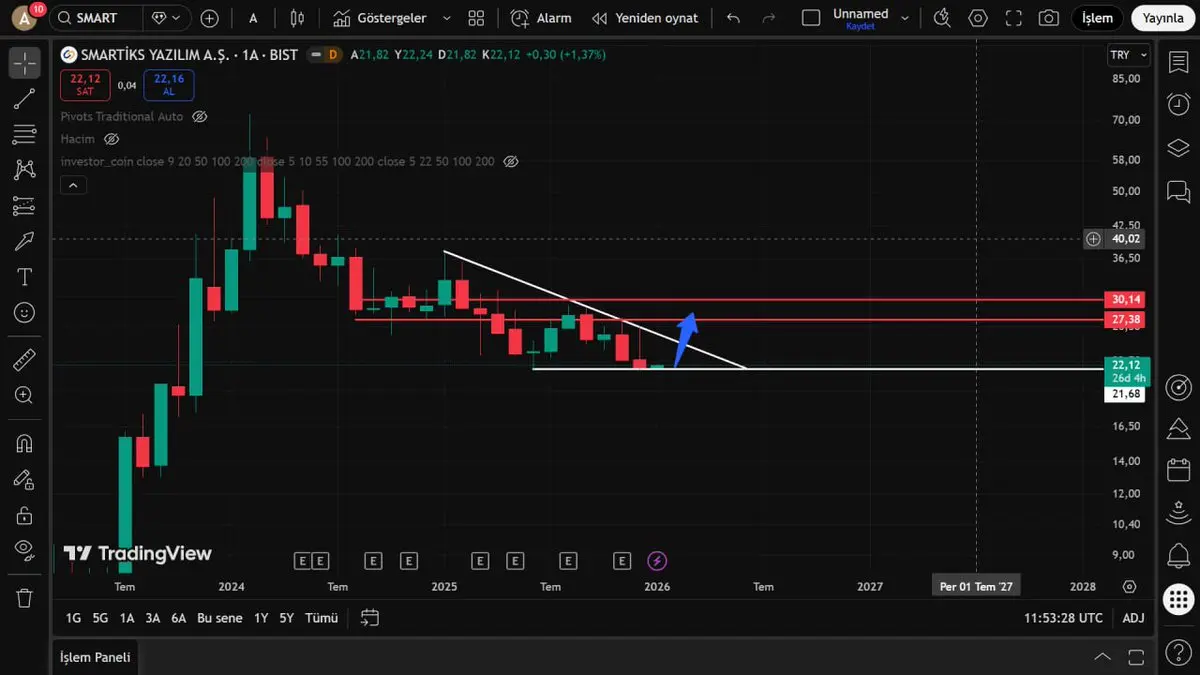Undo the last chart action

(x=734, y=18)
